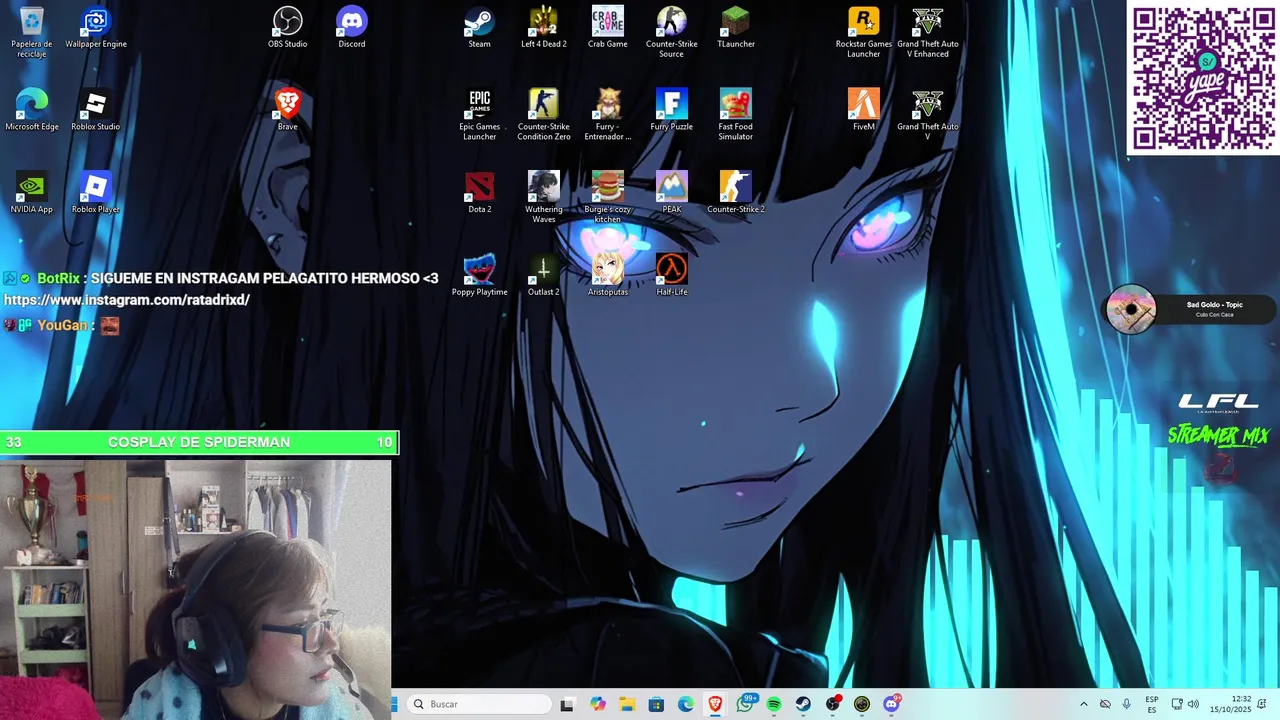The height and width of the screenshot is (720, 1280).
Task: Open Task View from the taskbar
Action: click(567, 704)
